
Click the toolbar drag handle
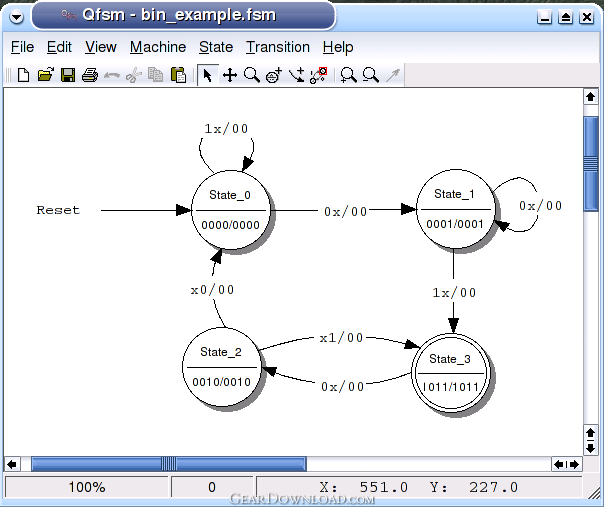click(8, 75)
